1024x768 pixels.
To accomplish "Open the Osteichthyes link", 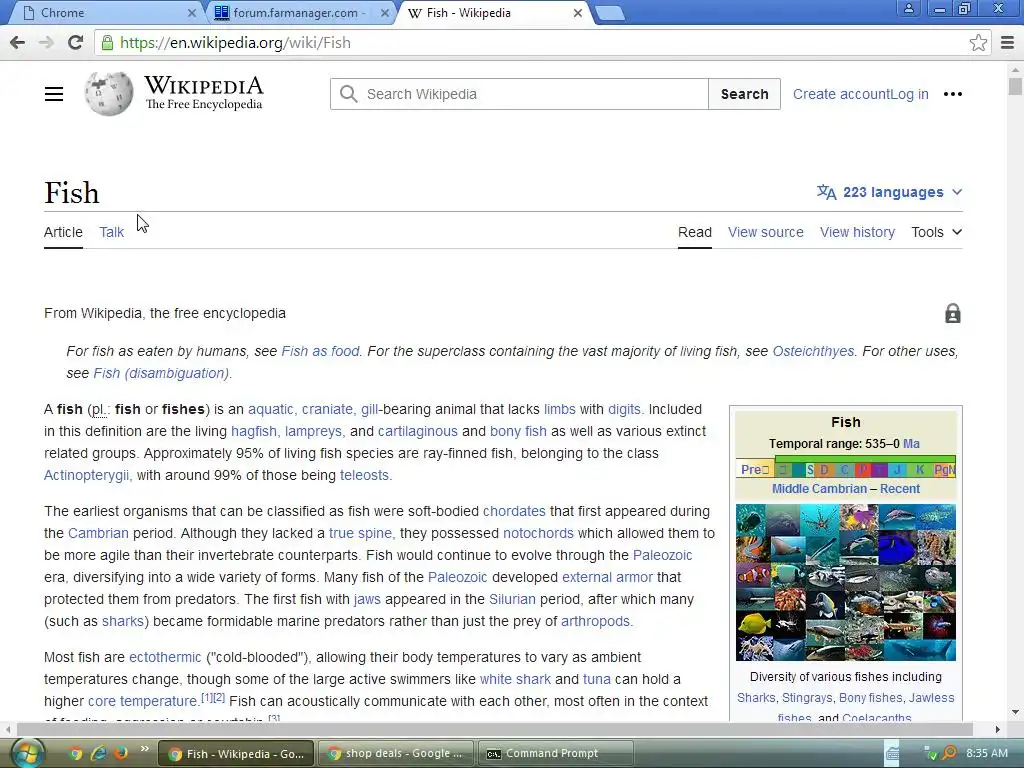I will coord(813,351).
